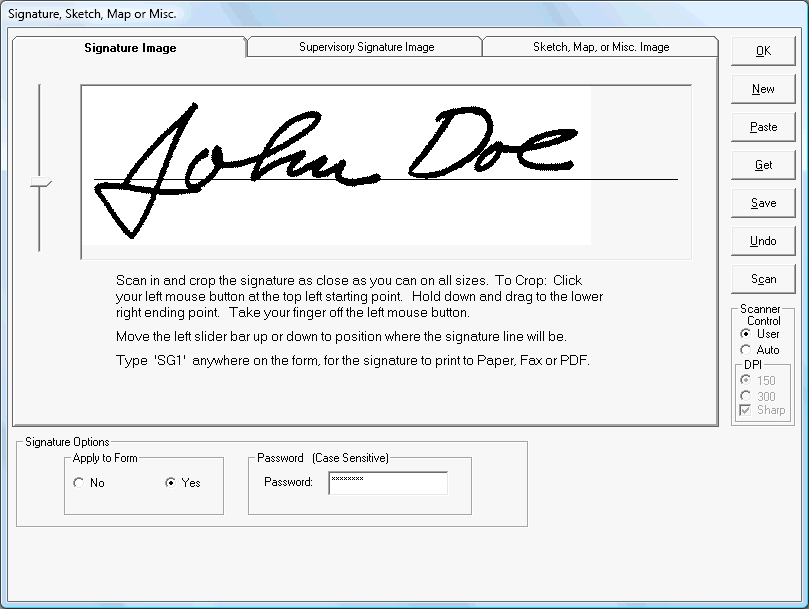Click the Undo button
The width and height of the screenshot is (809, 609).
click(x=763, y=241)
